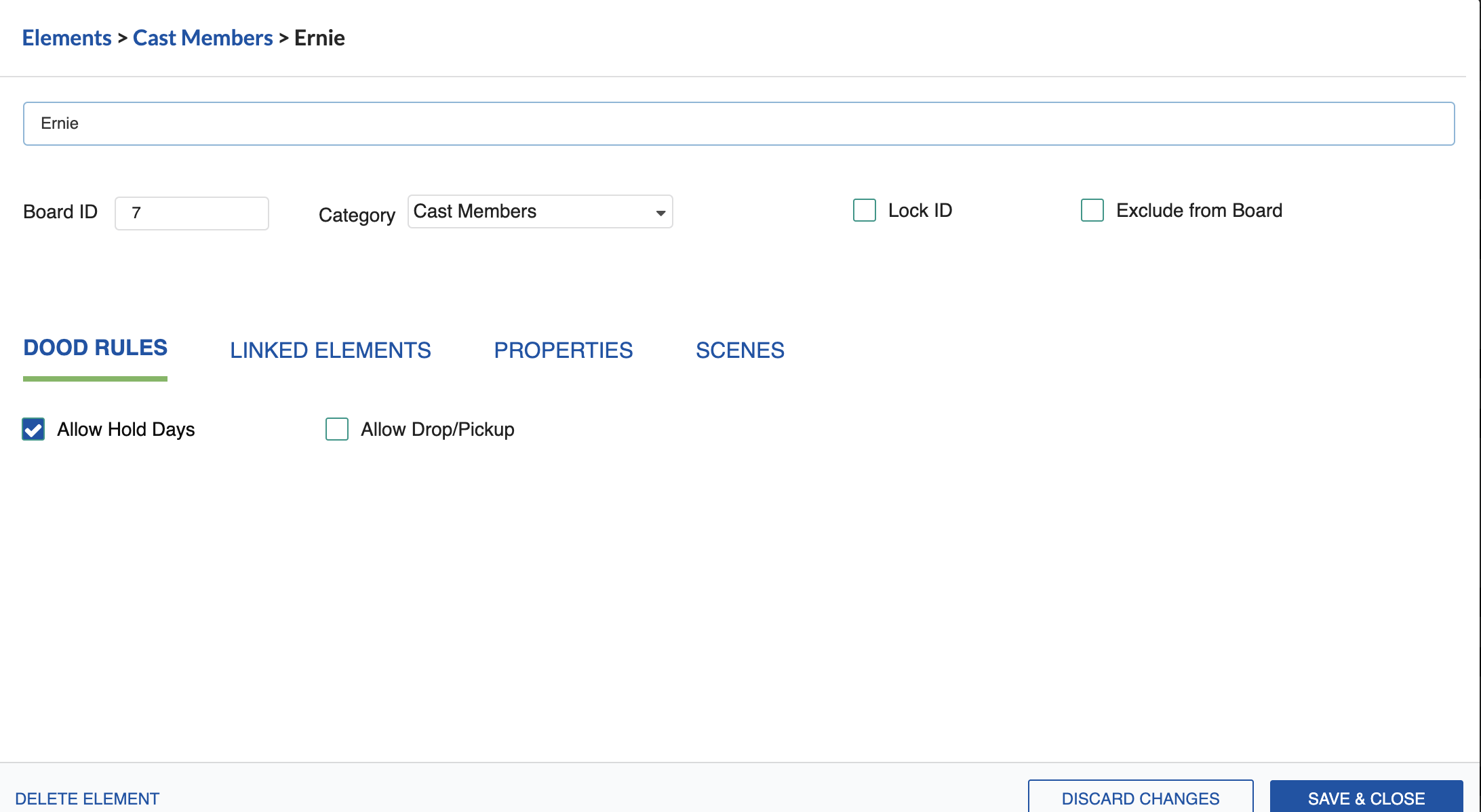Enable Exclude from Board checkbox
Image resolution: width=1481 pixels, height=812 pixels.
[1092, 210]
